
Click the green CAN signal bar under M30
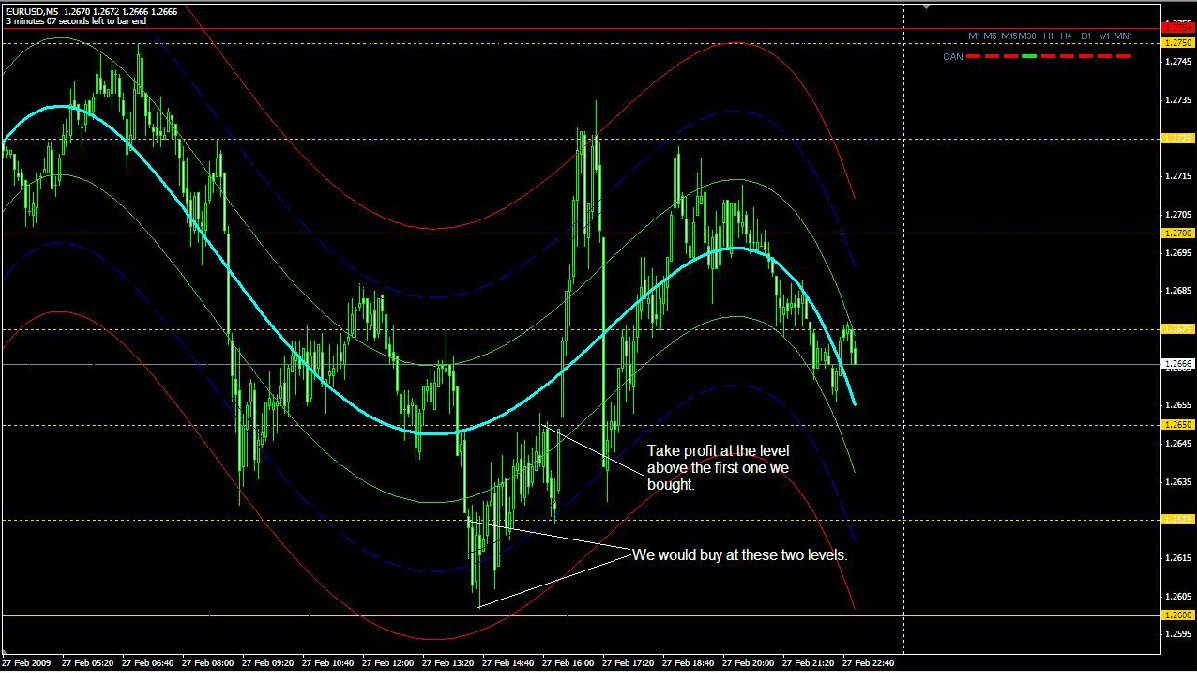[x=1029, y=56]
